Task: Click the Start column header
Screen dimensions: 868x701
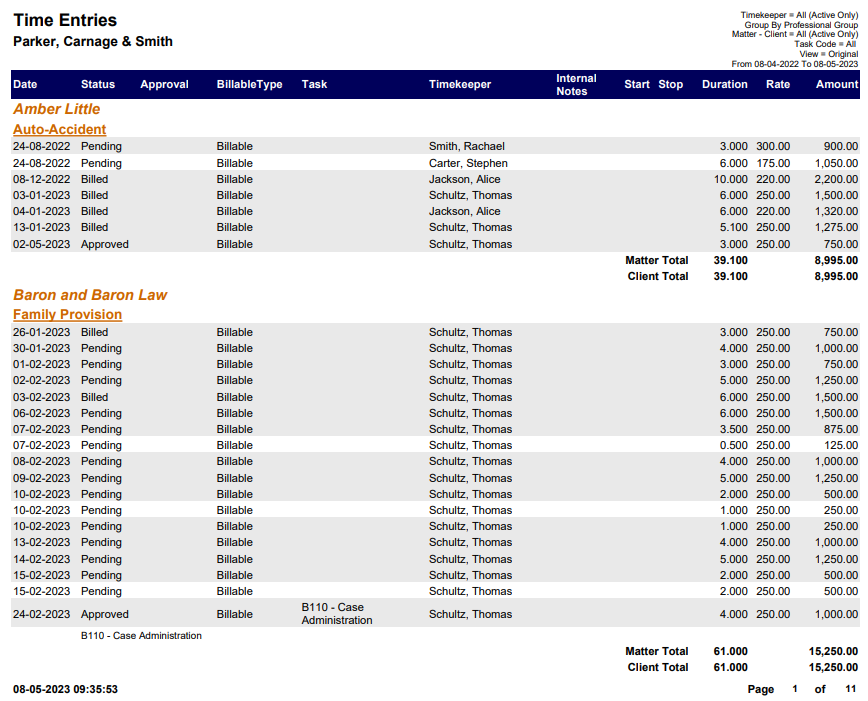Action: coord(637,84)
